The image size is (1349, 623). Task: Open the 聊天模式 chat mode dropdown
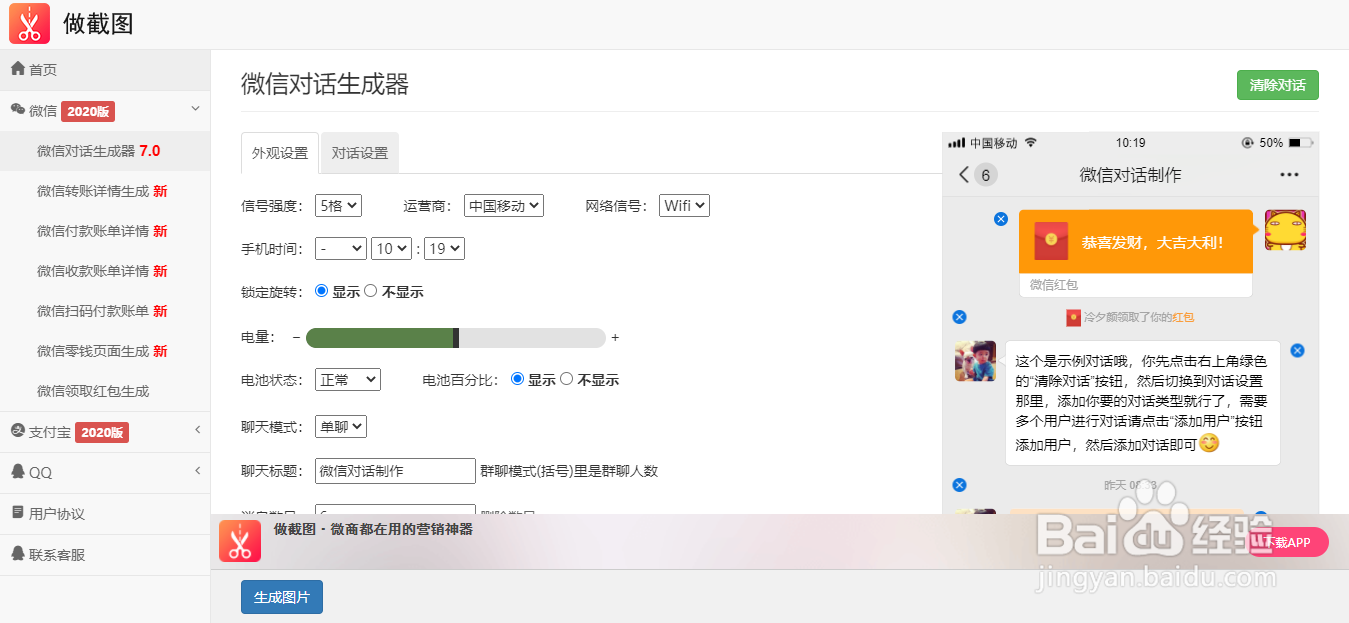(x=340, y=425)
